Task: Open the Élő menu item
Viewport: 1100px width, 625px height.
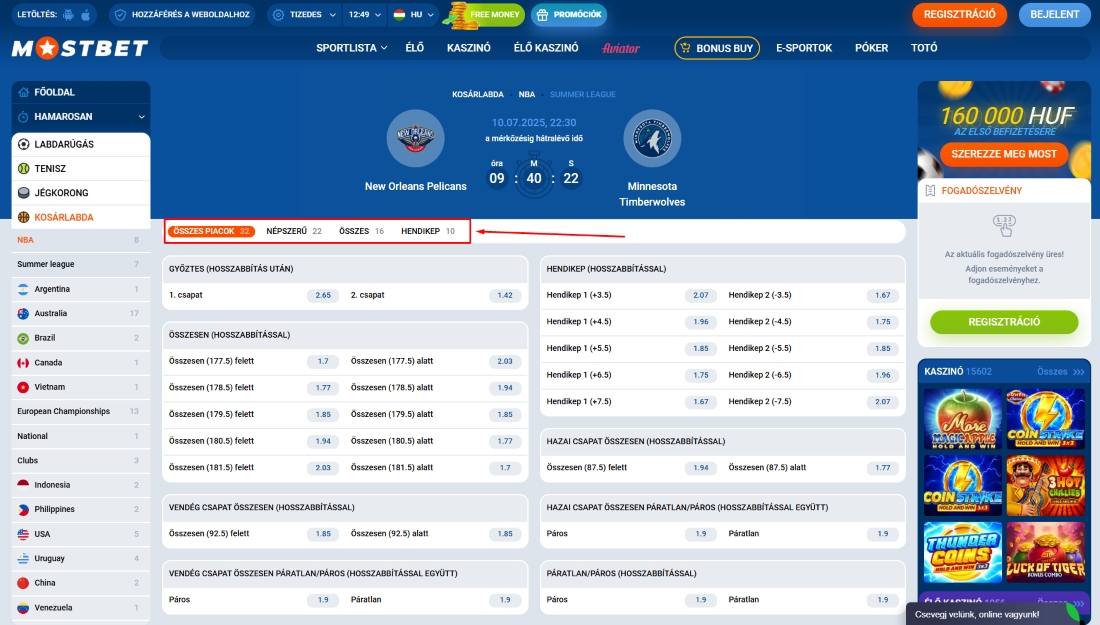Action: point(415,48)
